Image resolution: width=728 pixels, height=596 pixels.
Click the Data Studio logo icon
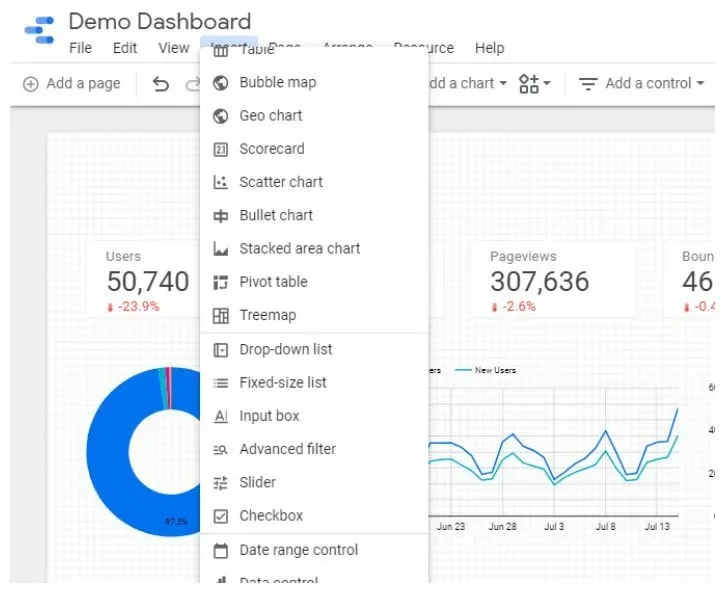(x=39, y=30)
